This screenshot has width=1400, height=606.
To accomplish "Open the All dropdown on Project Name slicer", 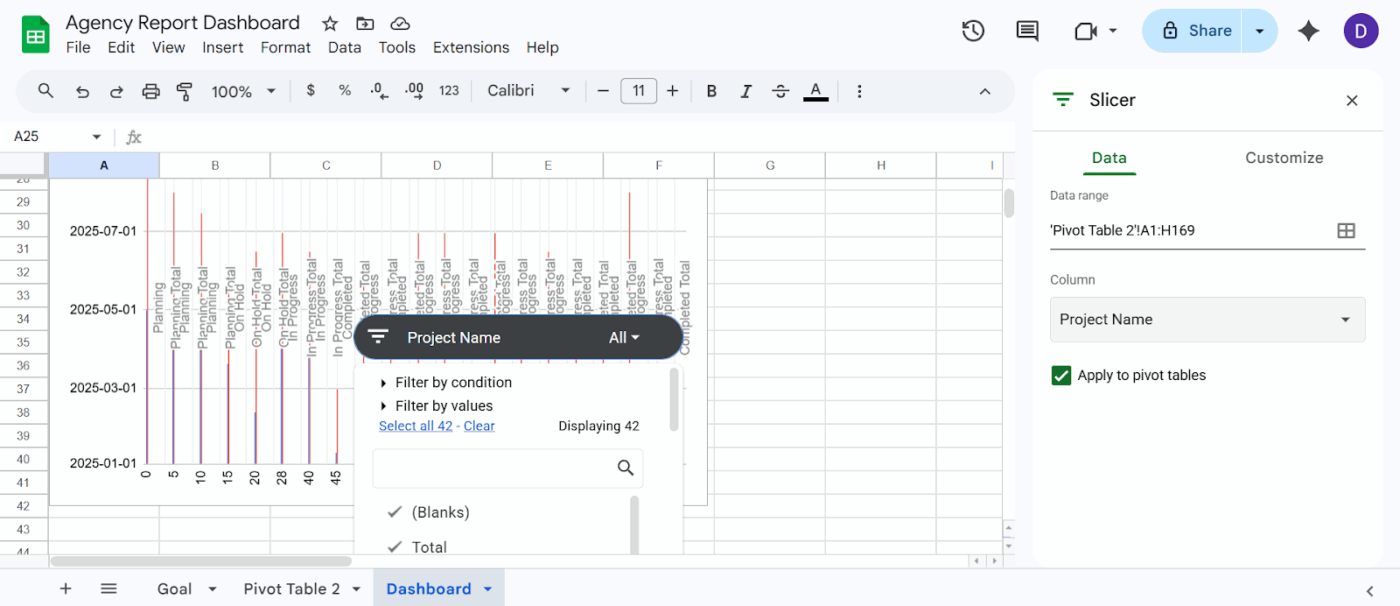I will [625, 337].
